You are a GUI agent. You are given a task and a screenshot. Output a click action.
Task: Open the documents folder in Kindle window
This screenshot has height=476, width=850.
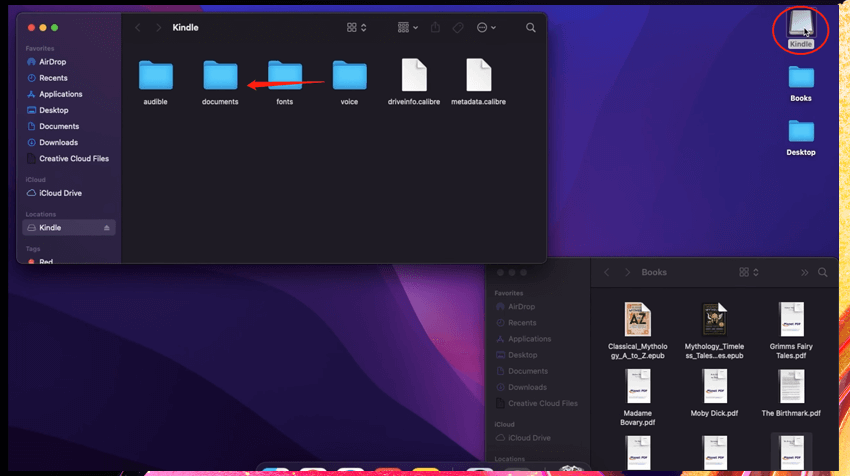point(220,75)
